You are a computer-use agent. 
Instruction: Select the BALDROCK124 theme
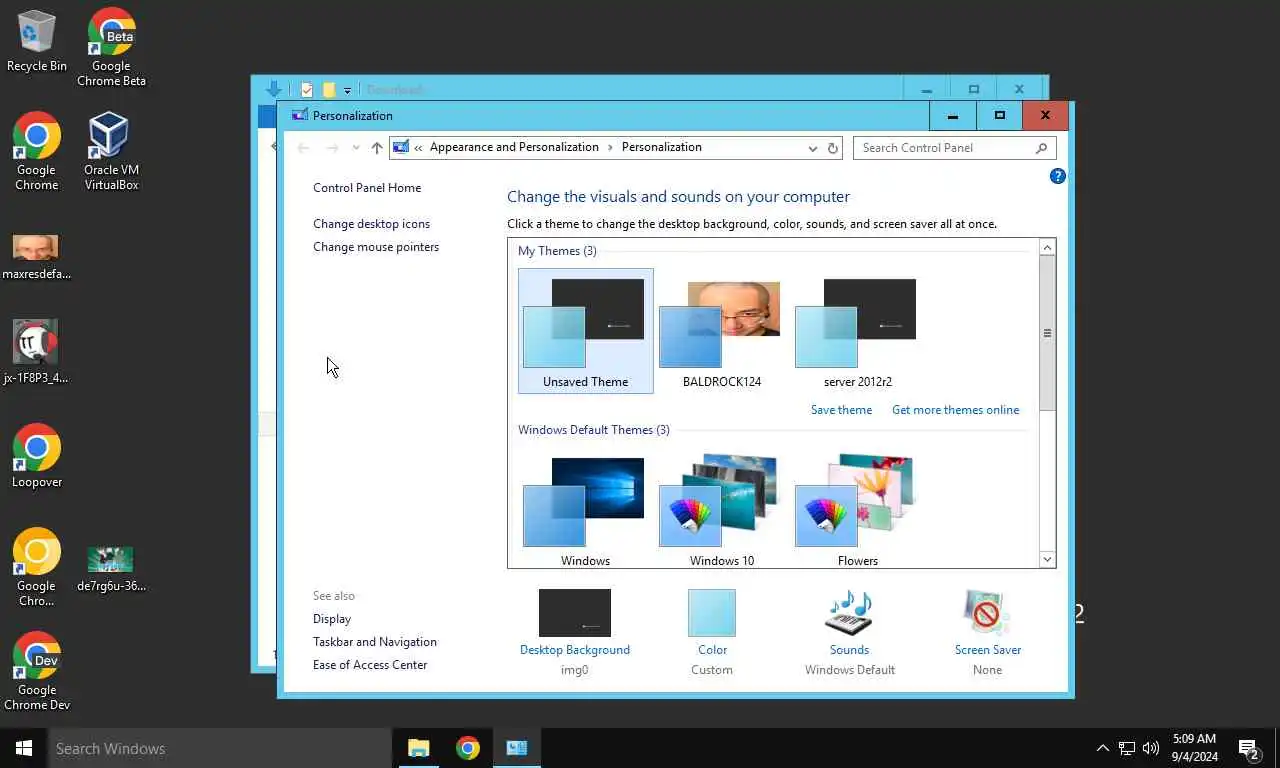[x=722, y=331]
